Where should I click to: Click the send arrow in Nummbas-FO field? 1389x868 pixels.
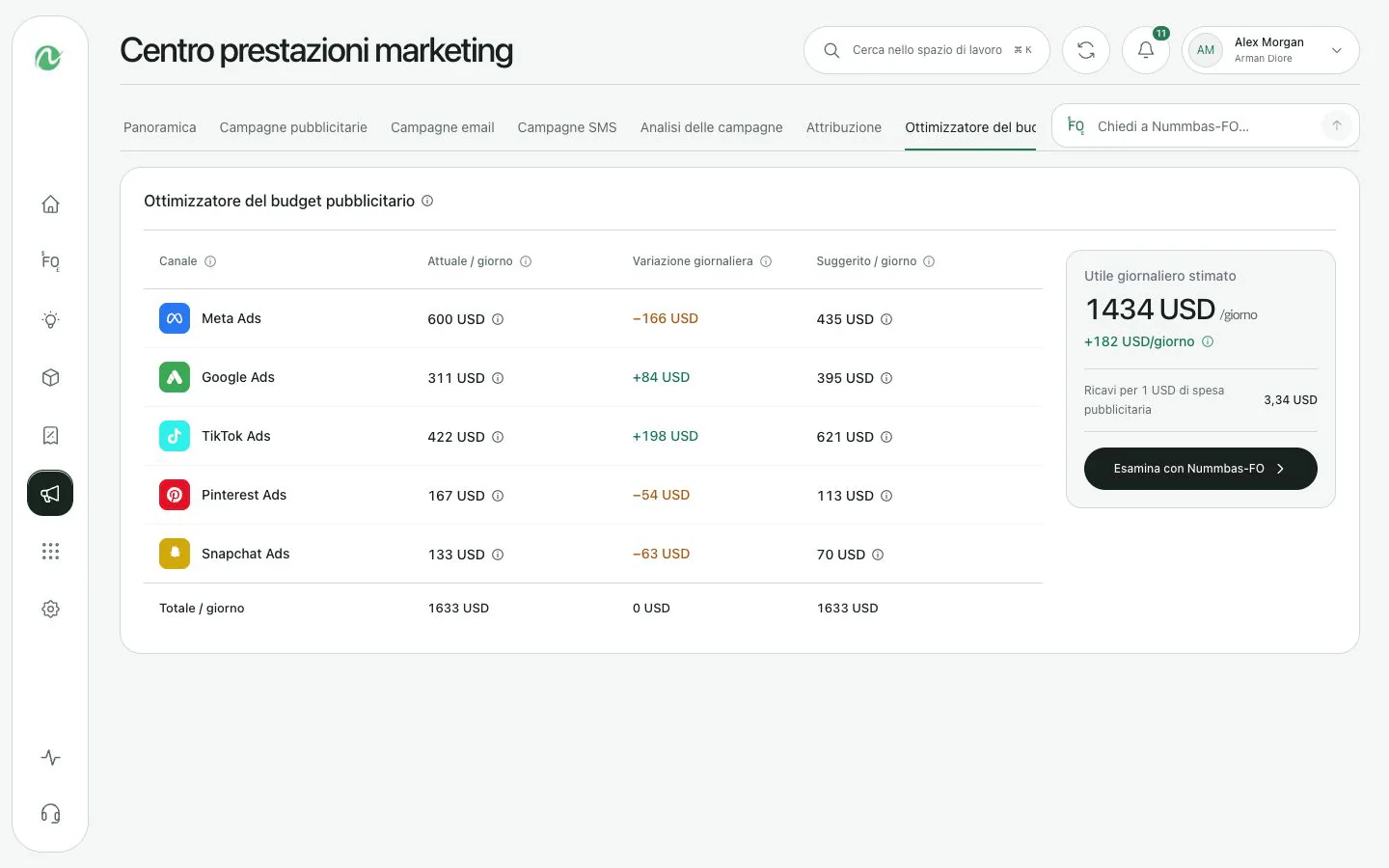point(1337,125)
